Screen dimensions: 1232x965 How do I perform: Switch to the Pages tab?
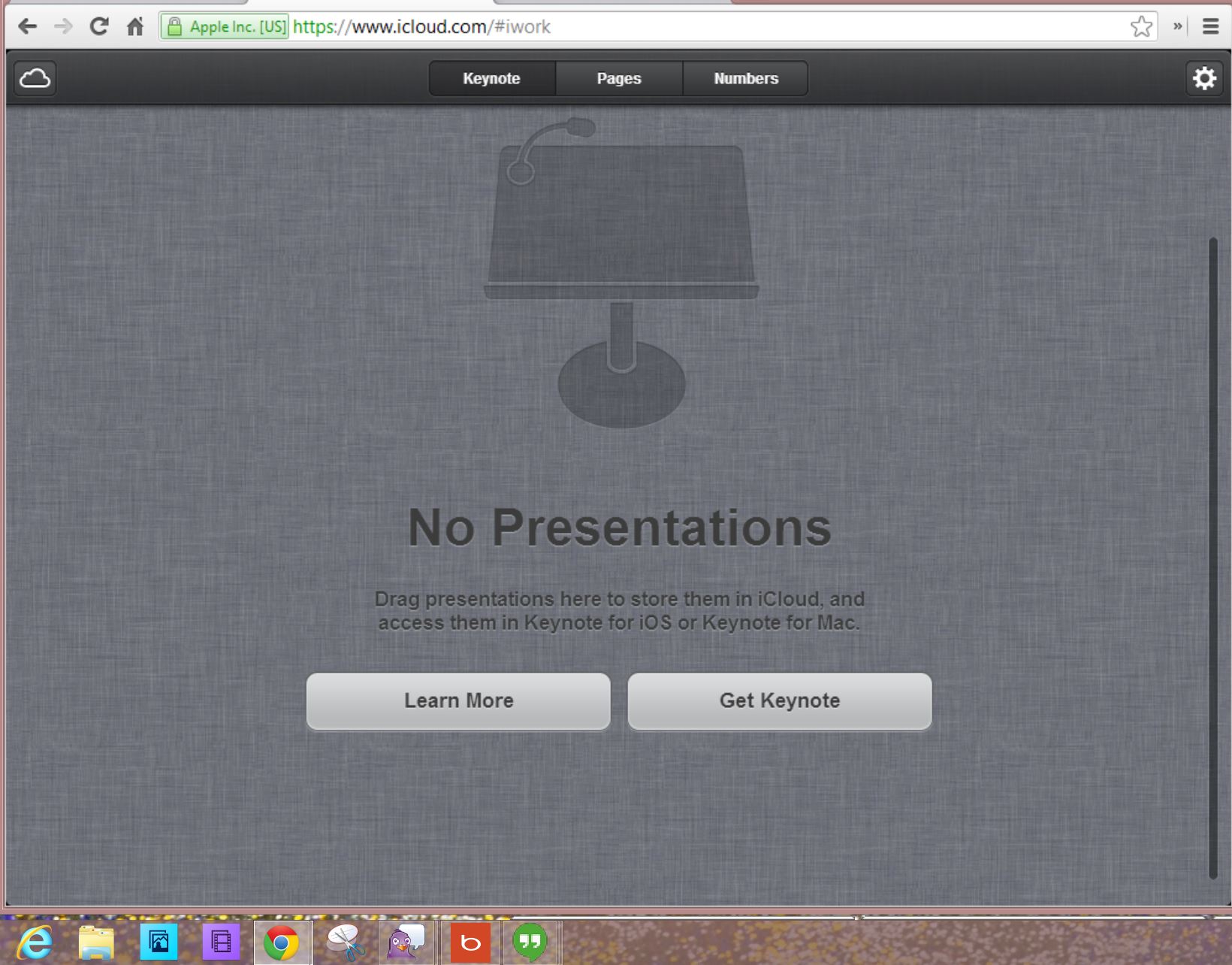coord(619,78)
